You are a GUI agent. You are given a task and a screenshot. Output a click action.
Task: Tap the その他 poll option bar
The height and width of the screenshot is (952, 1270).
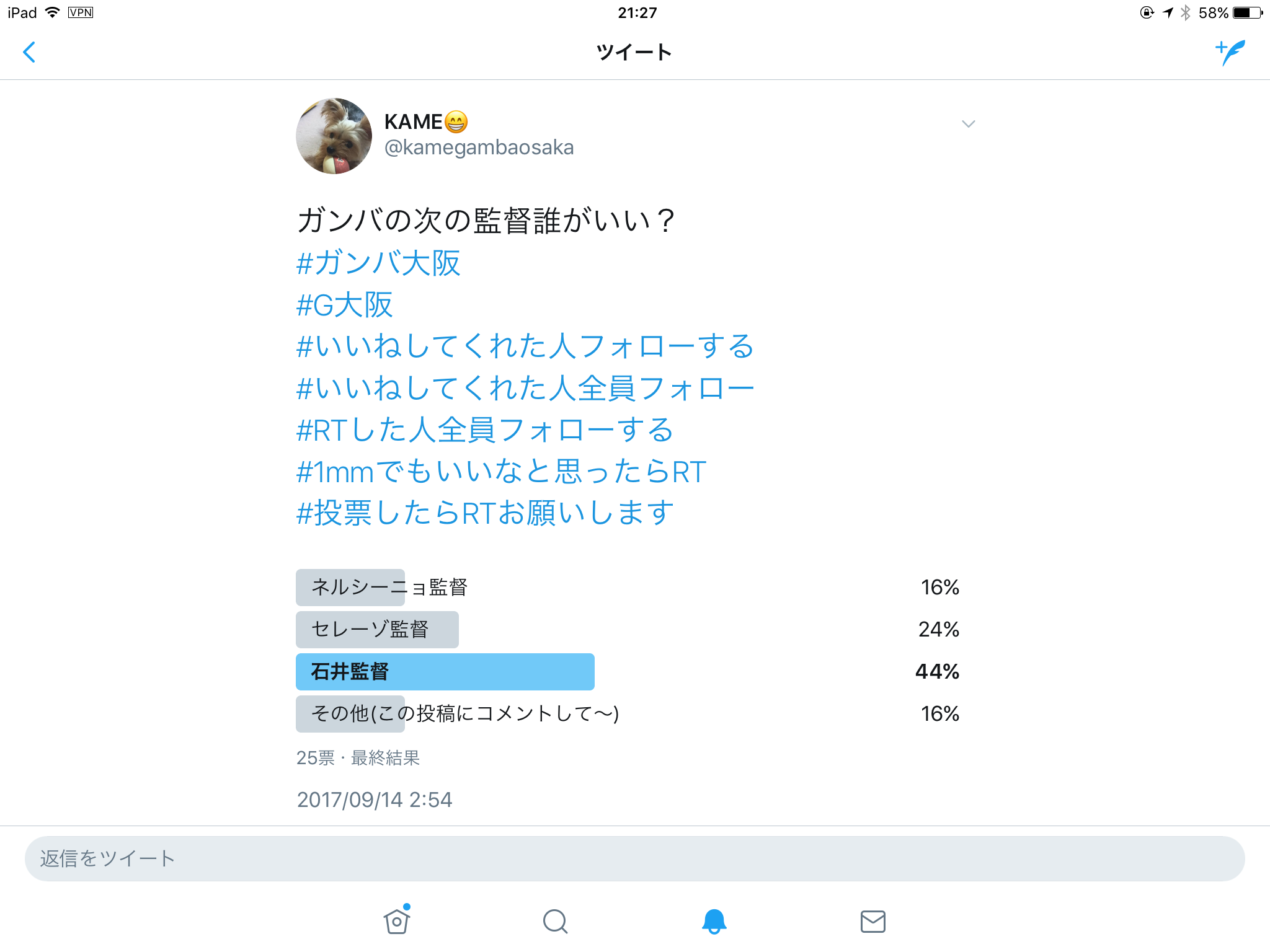pos(350,713)
